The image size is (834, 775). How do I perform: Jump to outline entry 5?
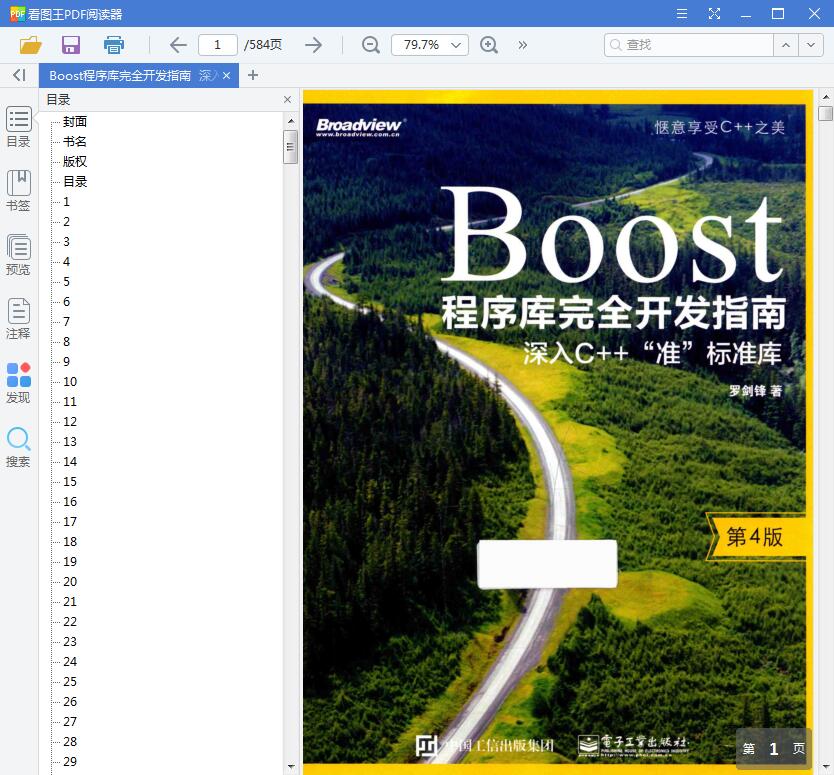click(66, 281)
